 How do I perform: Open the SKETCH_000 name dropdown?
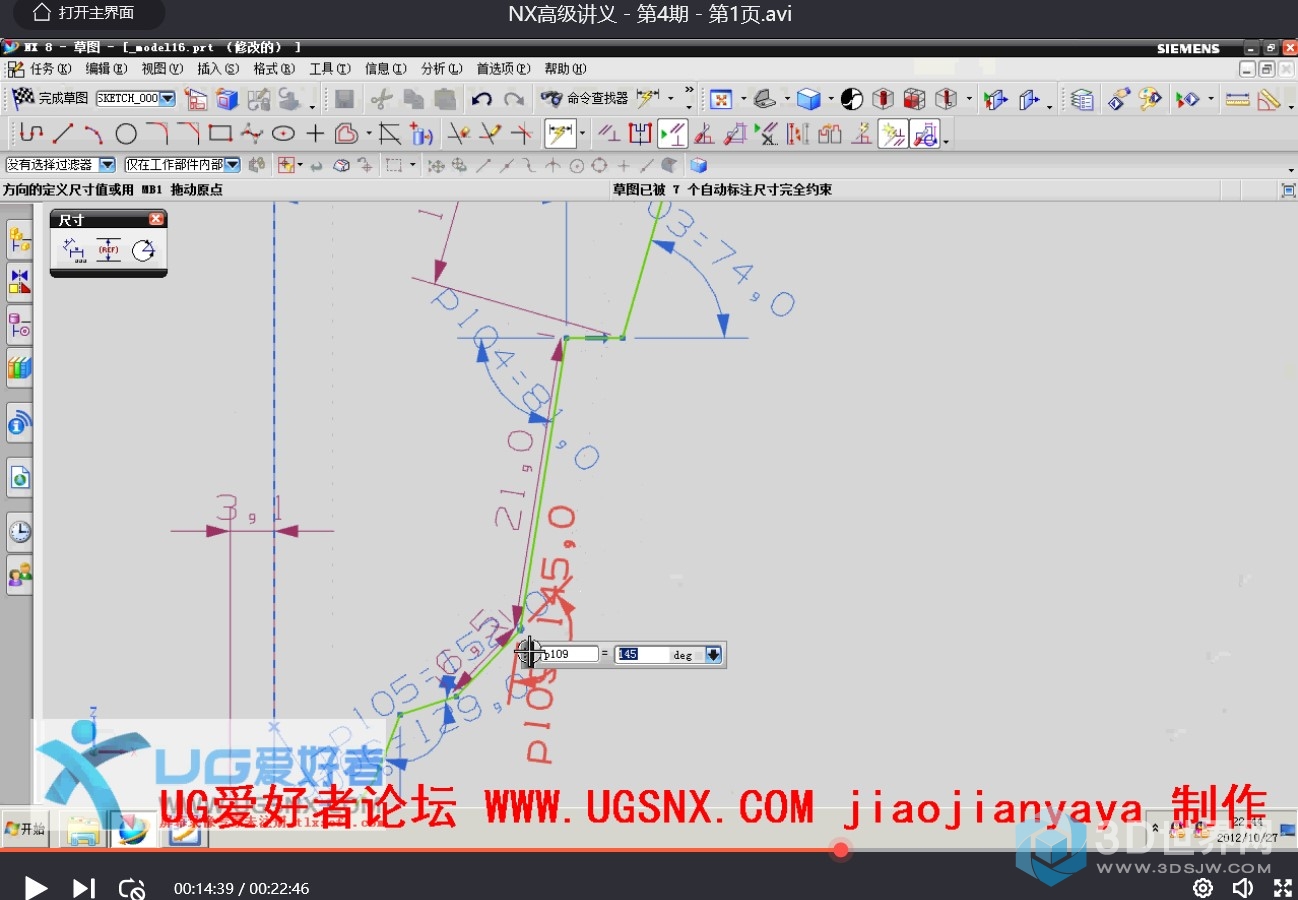coord(167,98)
